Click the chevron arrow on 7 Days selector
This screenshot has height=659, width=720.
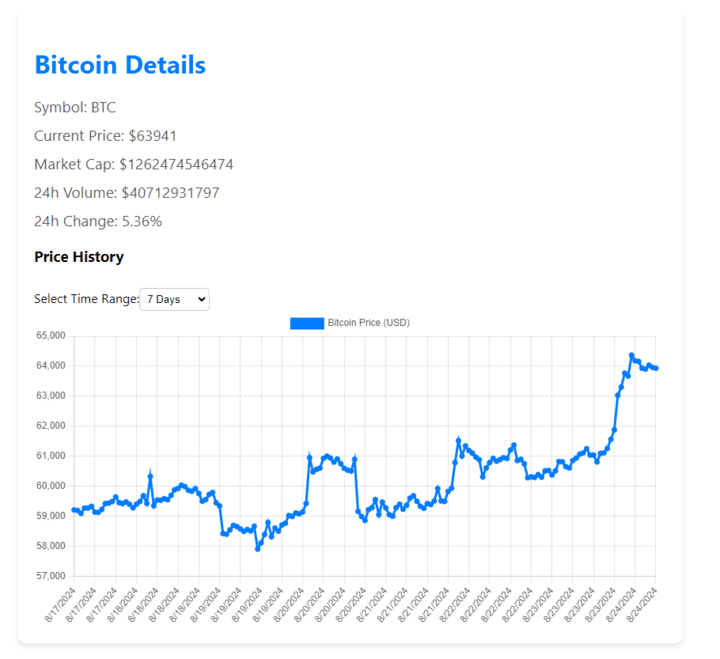coord(201,299)
